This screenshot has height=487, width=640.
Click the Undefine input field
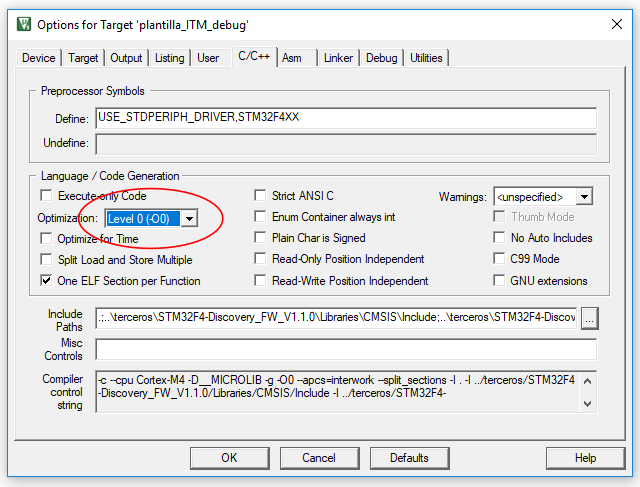tap(346, 144)
